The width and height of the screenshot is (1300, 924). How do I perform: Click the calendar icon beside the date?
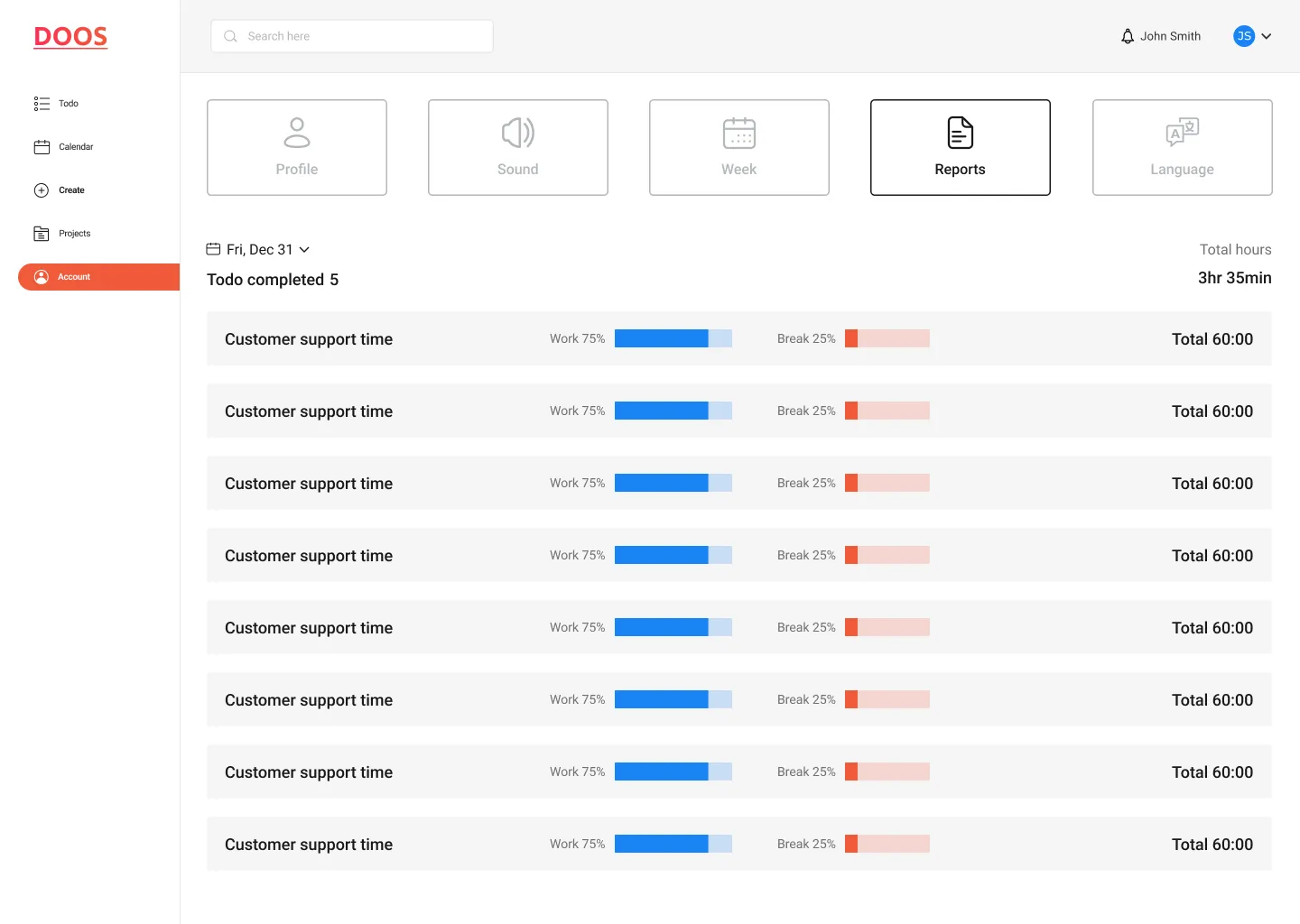tap(213, 249)
